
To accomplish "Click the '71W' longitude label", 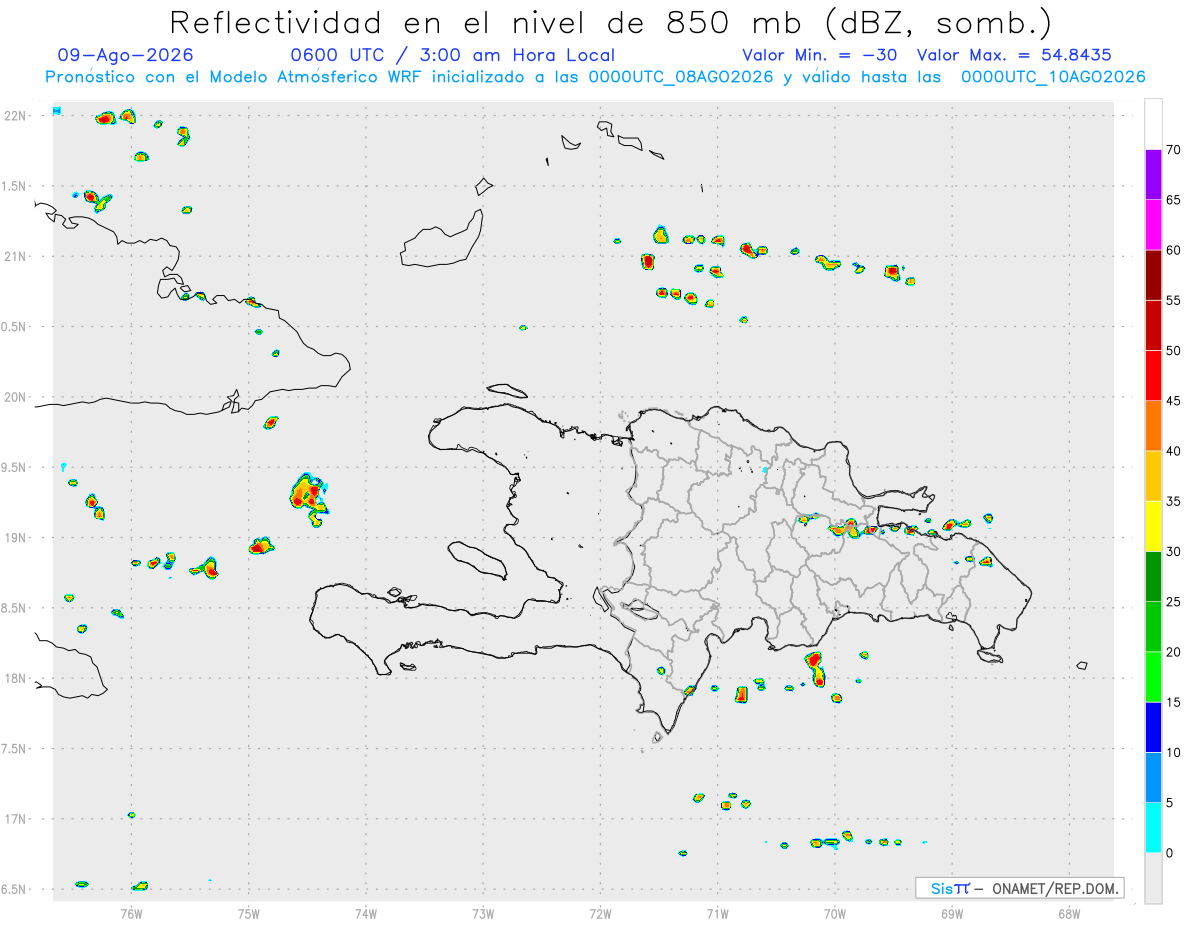I will pos(717,913).
